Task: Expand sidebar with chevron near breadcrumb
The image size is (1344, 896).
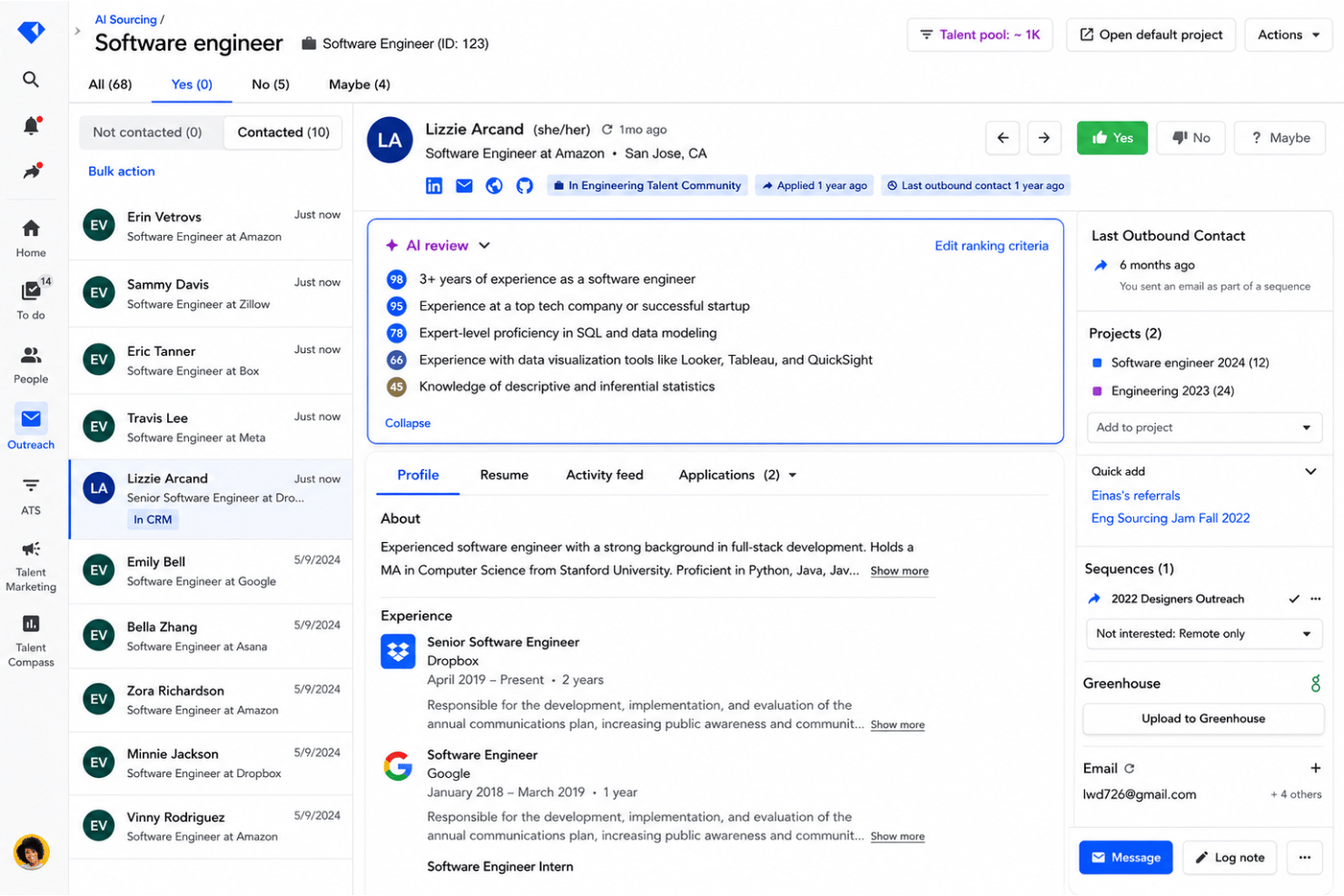Action: (77, 31)
